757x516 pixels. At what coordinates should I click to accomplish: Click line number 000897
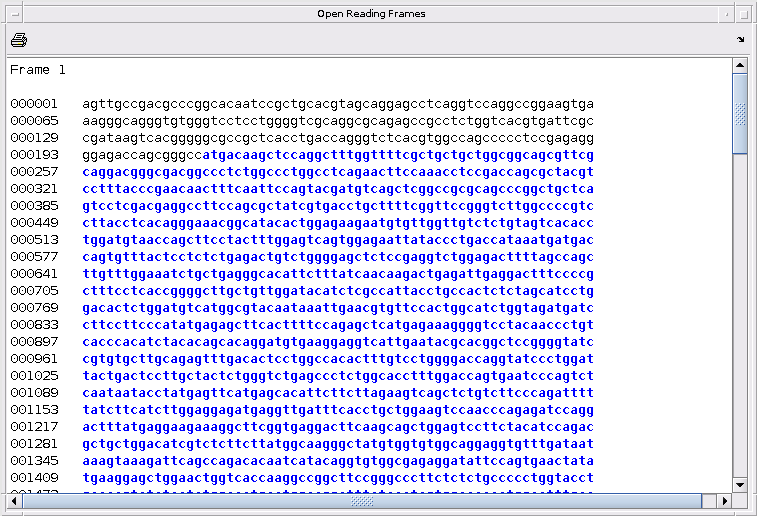coord(34,342)
